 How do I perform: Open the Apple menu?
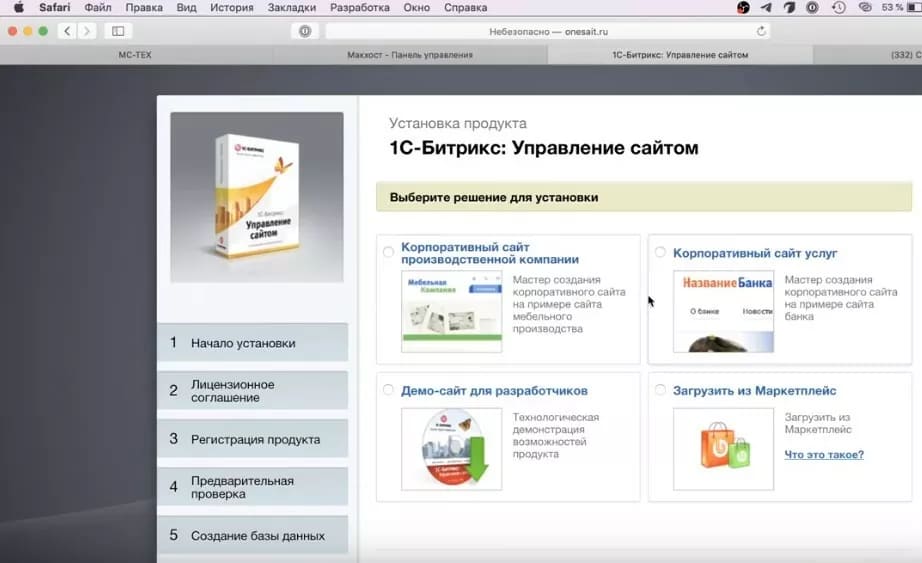18,8
